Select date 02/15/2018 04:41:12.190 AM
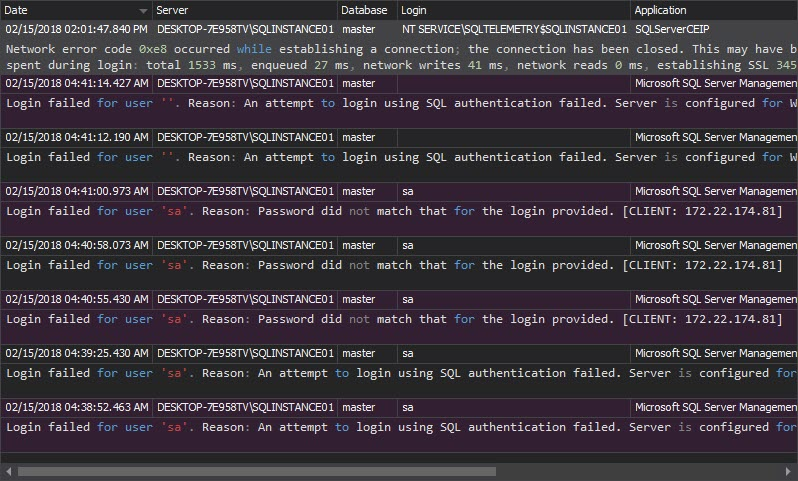 (77, 137)
